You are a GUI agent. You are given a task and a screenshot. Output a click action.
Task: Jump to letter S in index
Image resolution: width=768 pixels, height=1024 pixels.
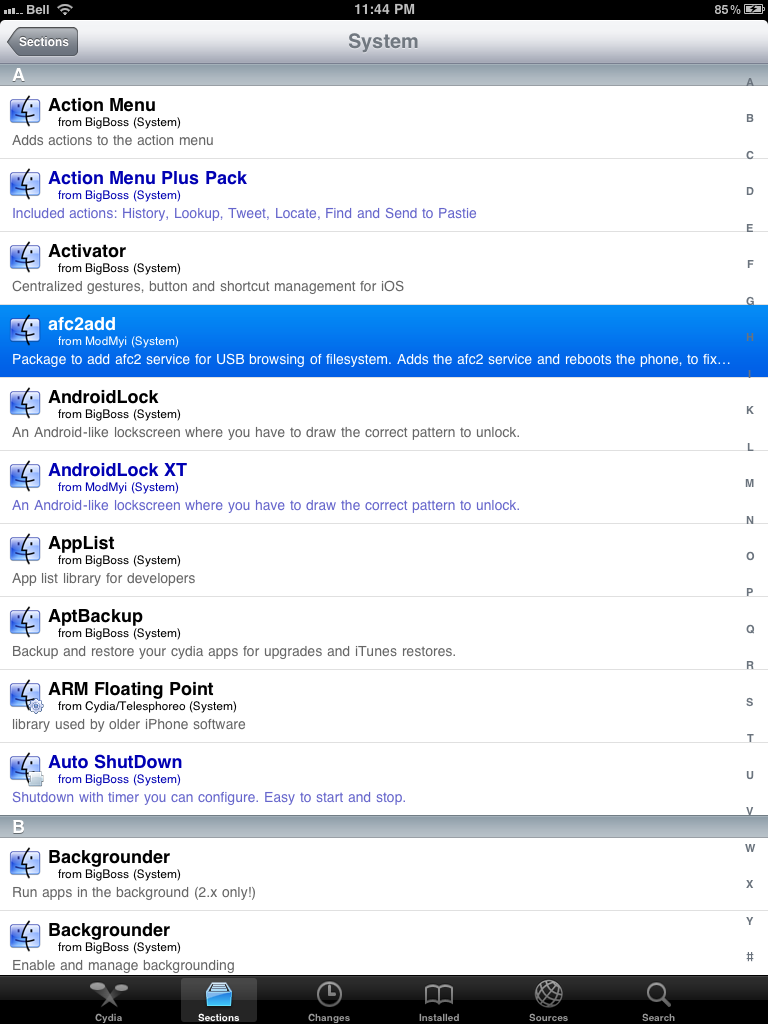tap(750, 702)
